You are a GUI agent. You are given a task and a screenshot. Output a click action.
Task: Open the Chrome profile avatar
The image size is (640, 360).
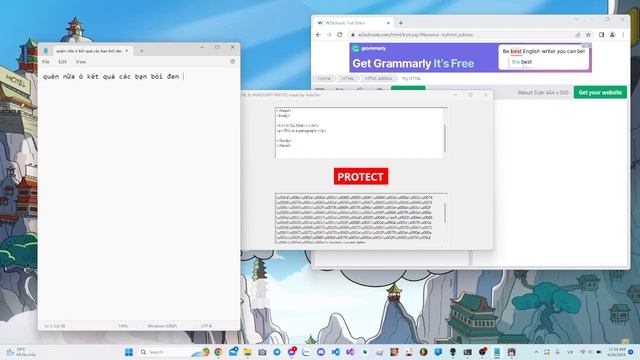click(612, 35)
